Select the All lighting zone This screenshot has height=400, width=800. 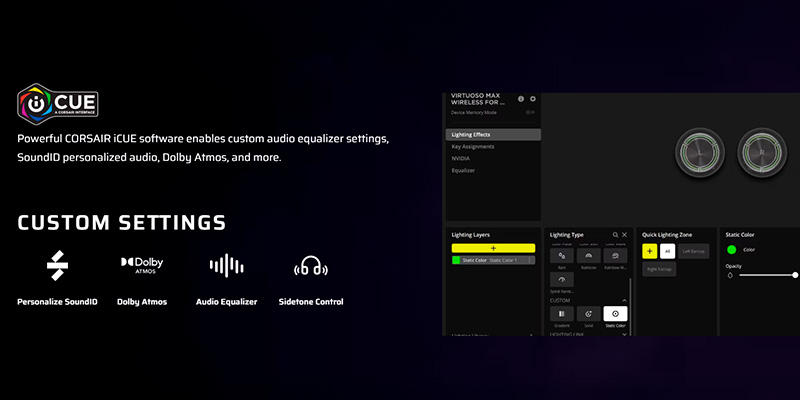(667, 251)
